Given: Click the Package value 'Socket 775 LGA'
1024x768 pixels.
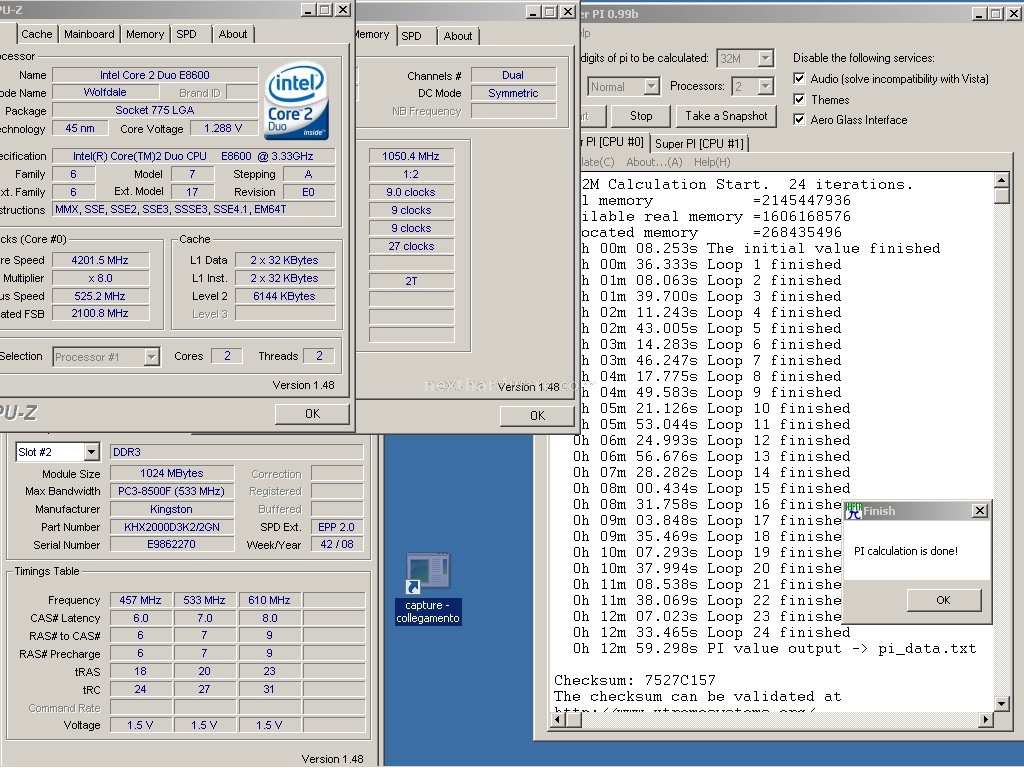Looking at the screenshot, I should (155, 110).
